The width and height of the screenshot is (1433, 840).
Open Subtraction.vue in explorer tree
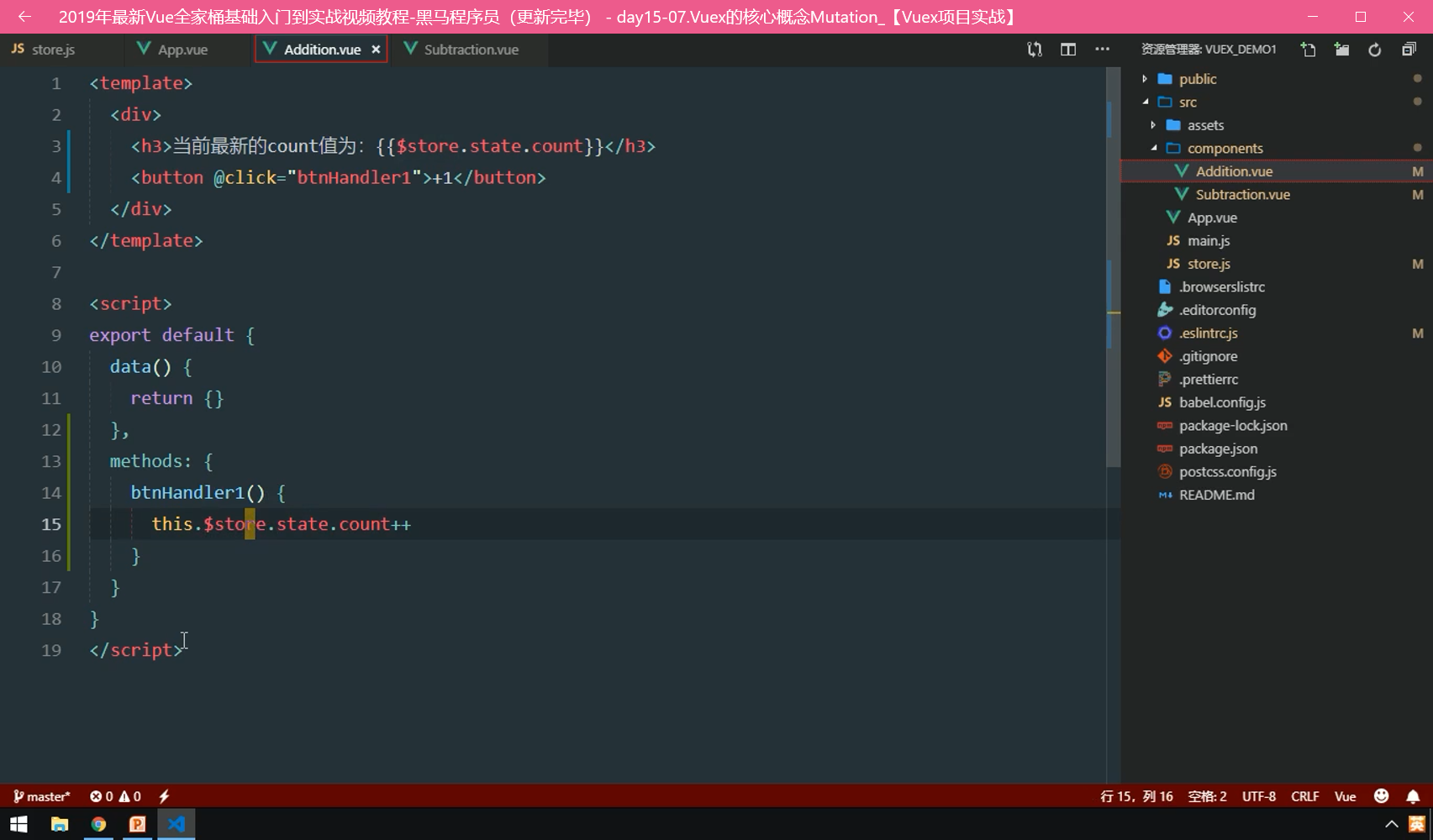point(1277,194)
